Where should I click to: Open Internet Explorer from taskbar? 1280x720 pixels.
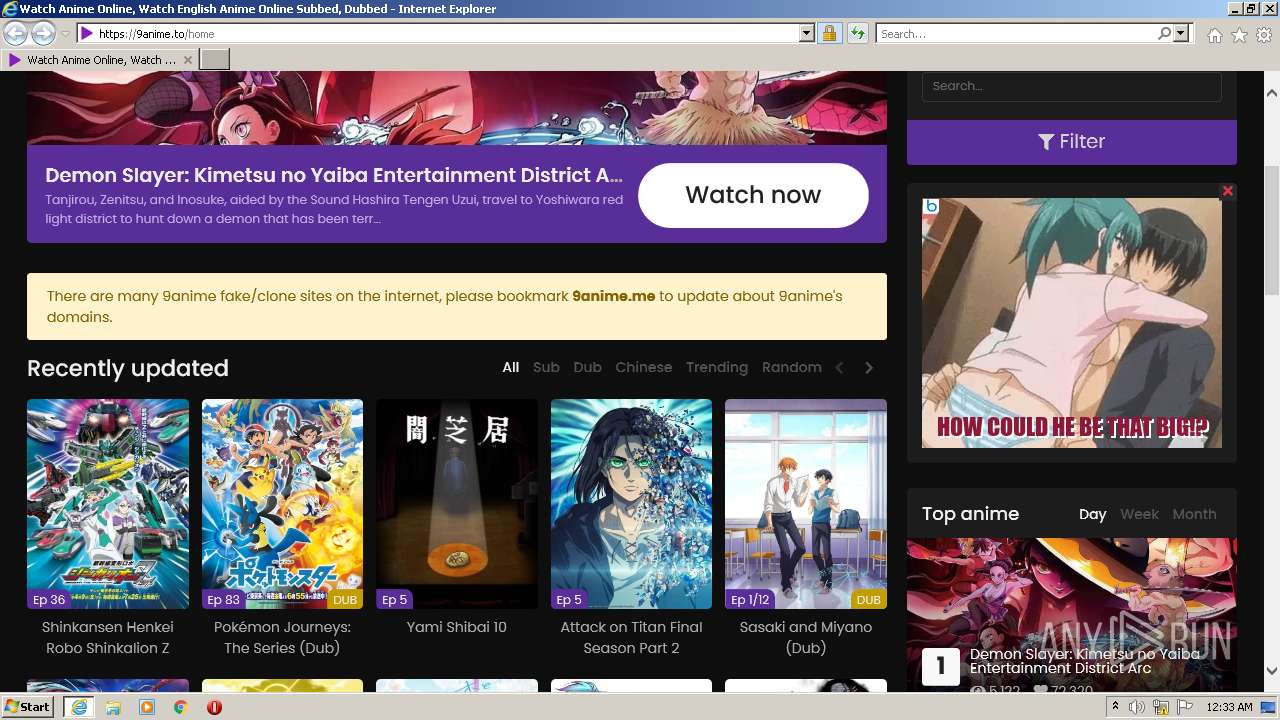[x=78, y=707]
